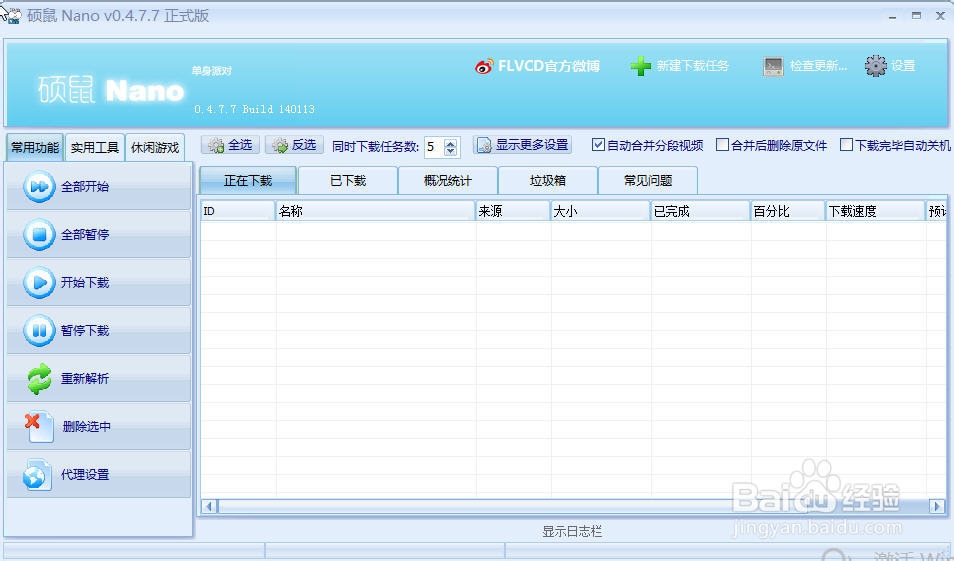Click the 全选 select all button
This screenshot has height=561, width=954.
coord(231,145)
